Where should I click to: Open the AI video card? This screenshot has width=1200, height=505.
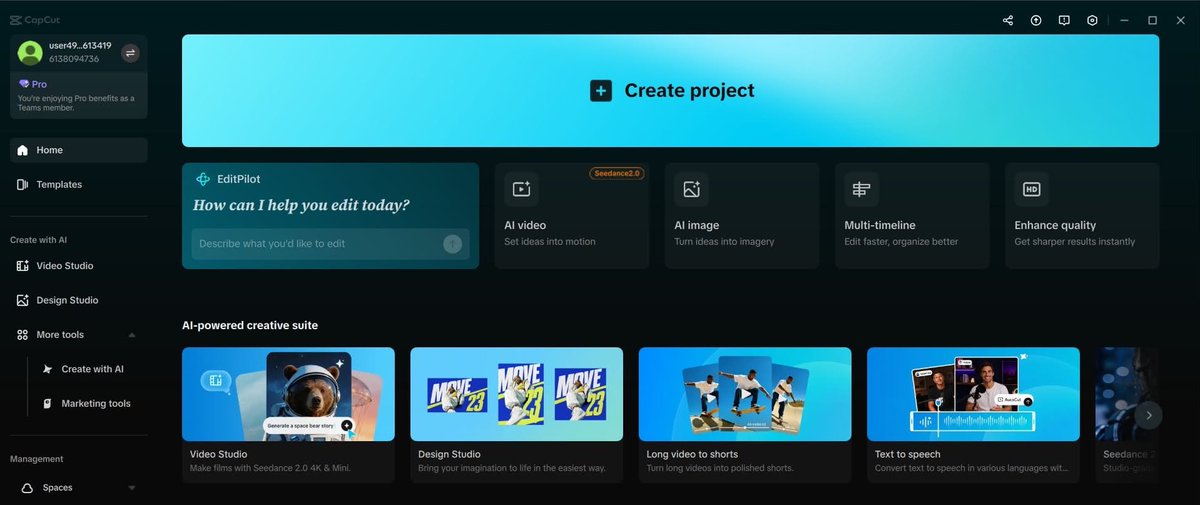point(571,216)
